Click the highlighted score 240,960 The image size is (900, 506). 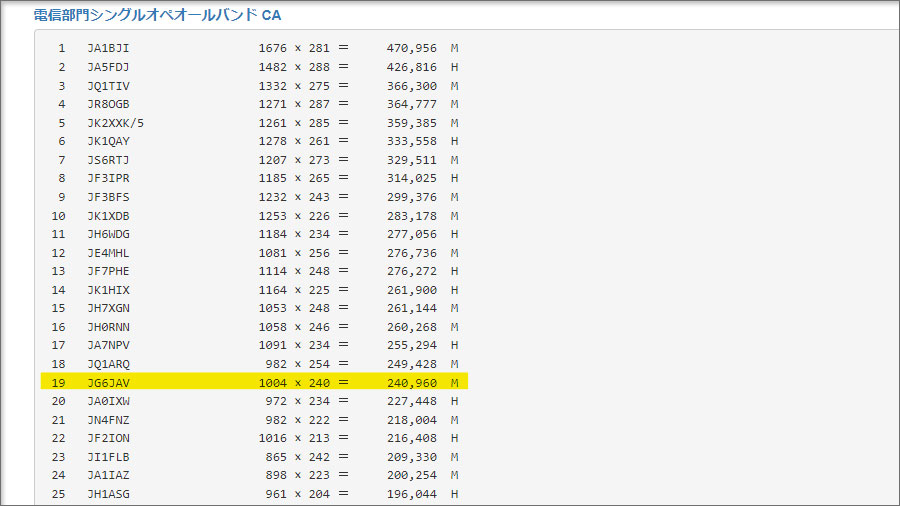[x=412, y=382]
